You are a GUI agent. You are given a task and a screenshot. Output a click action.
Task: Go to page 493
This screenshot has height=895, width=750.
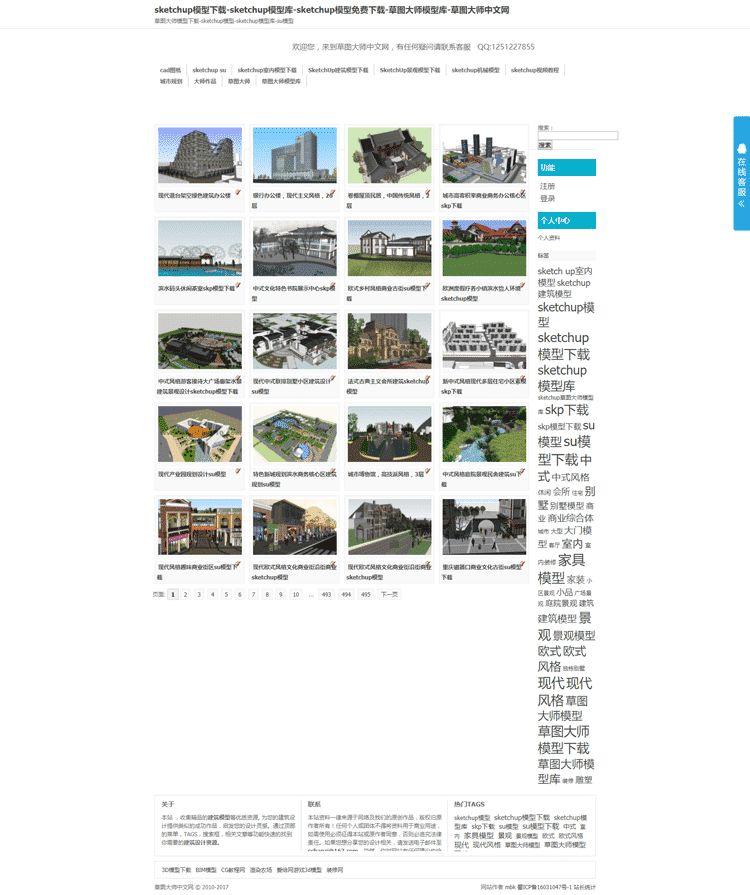[326, 595]
